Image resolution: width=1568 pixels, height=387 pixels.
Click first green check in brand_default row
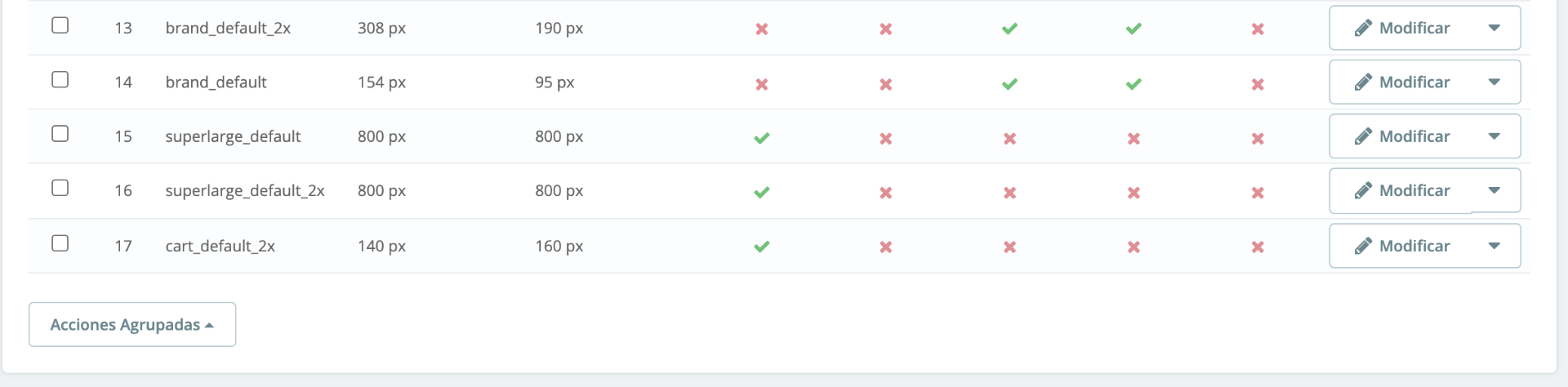pyautogui.click(x=1009, y=84)
